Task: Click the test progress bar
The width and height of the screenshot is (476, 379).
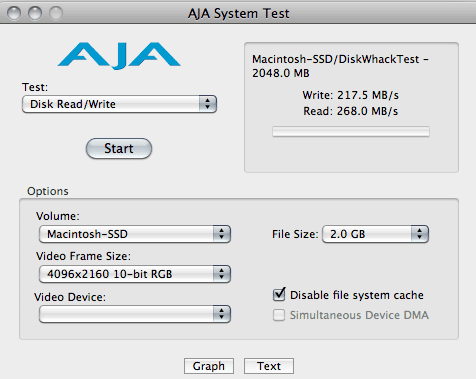Action: click(x=351, y=132)
